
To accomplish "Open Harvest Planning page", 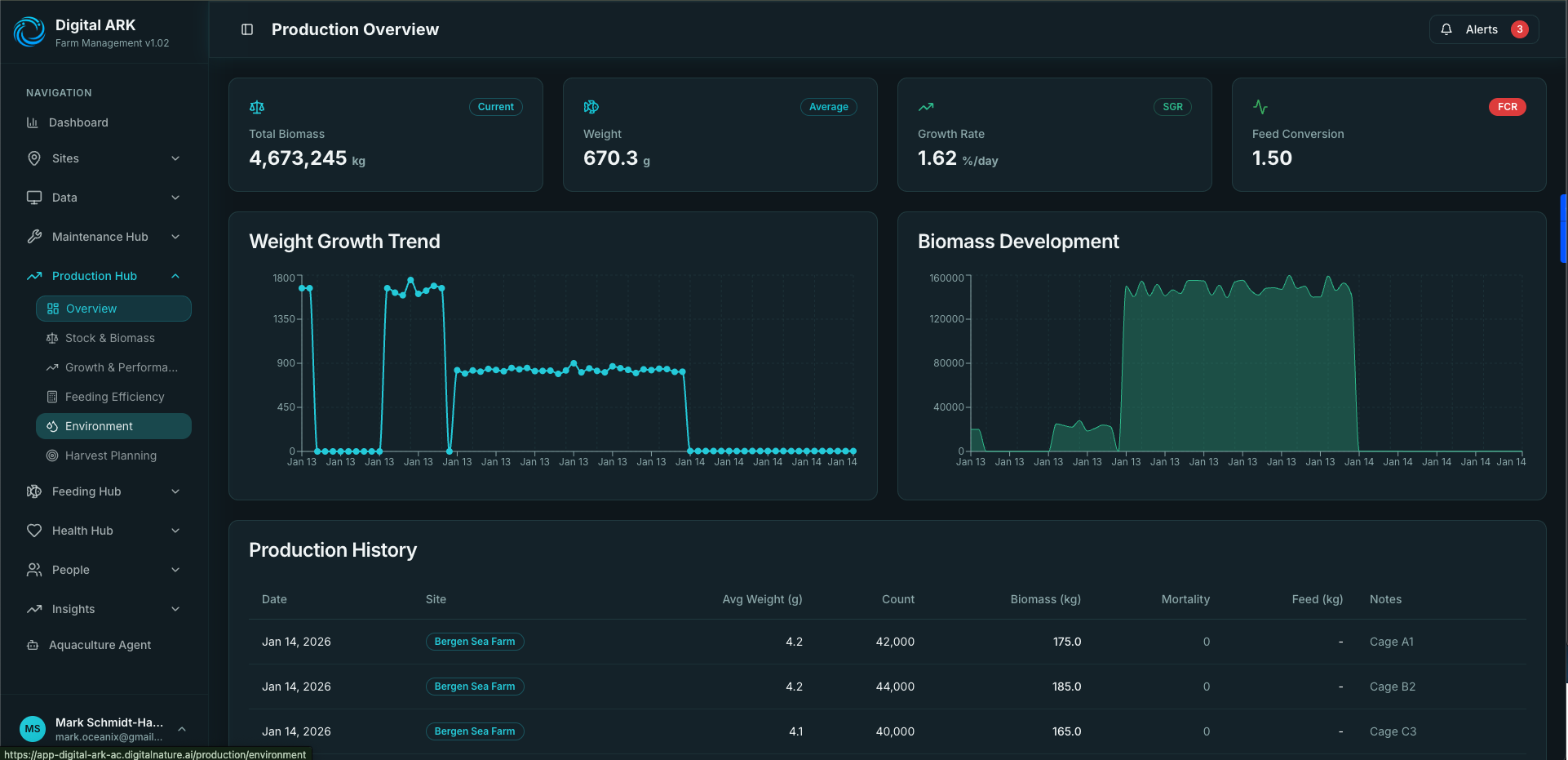I will pyautogui.click(x=113, y=456).
